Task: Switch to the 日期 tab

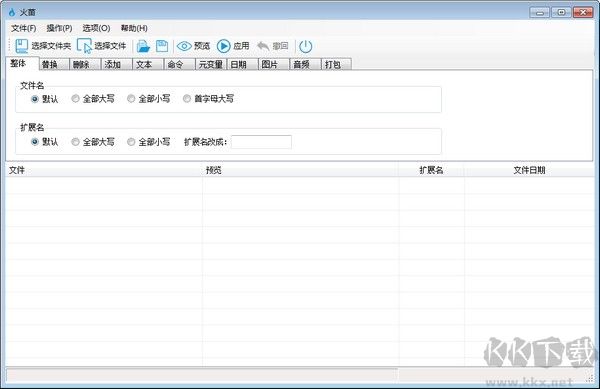Action: [243, 65]
